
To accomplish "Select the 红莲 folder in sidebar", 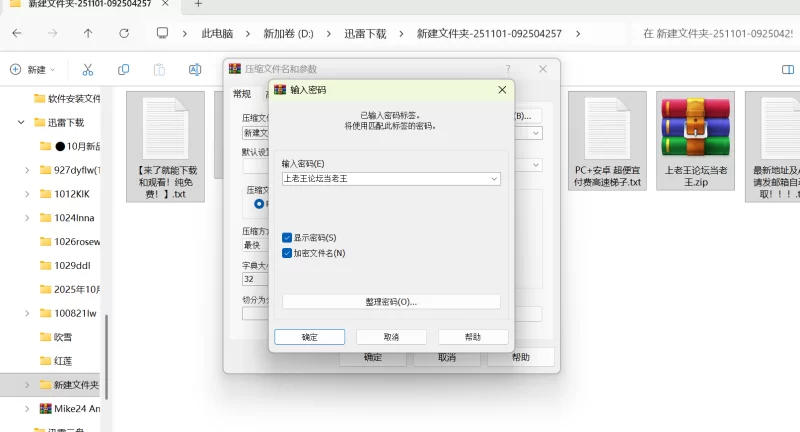I will click(x=56, y=361).
